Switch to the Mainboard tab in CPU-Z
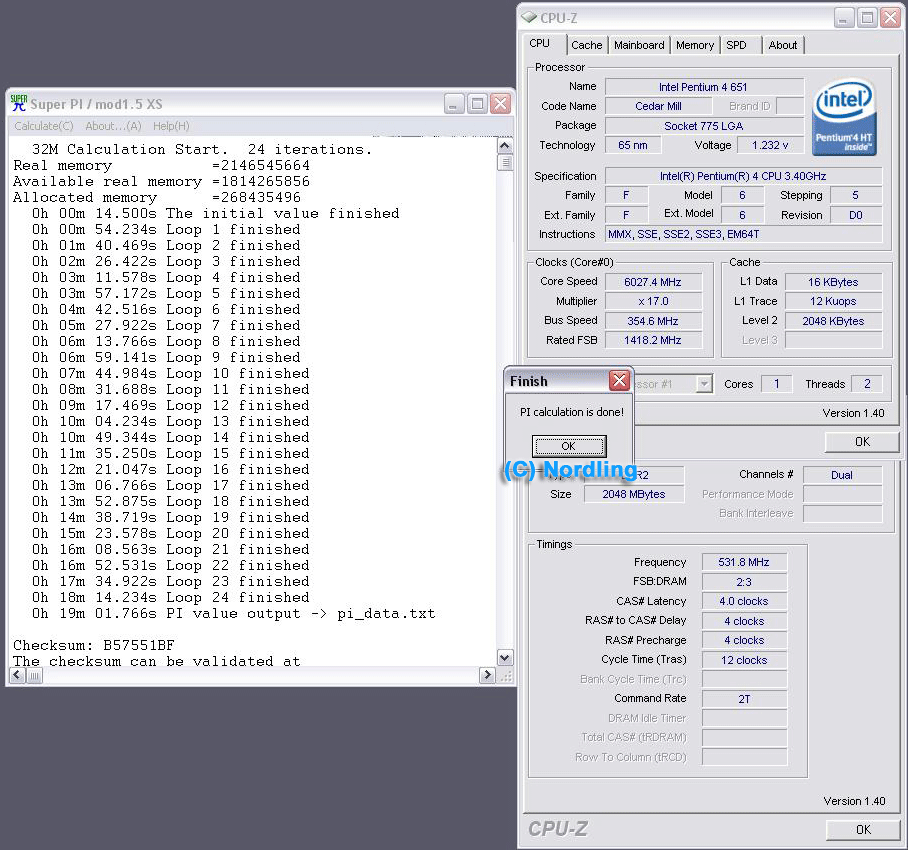The image size is (908, 850). [639, 45]
